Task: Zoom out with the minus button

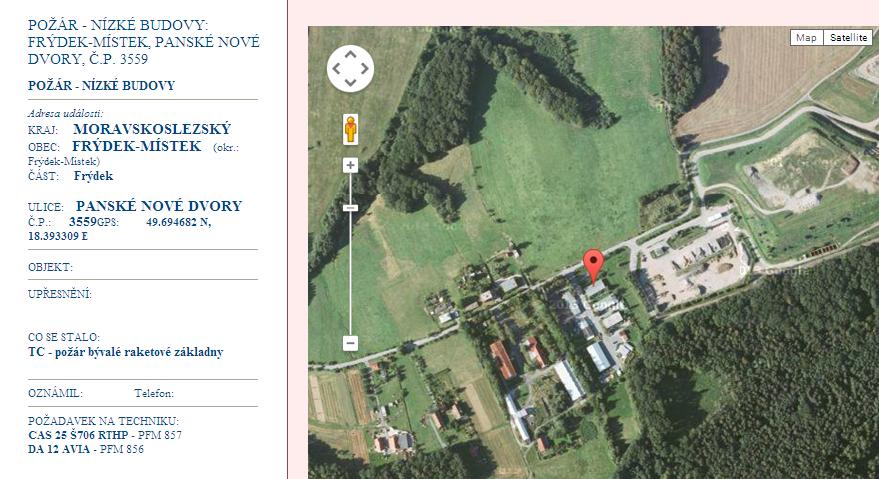Action: (350, 343)
